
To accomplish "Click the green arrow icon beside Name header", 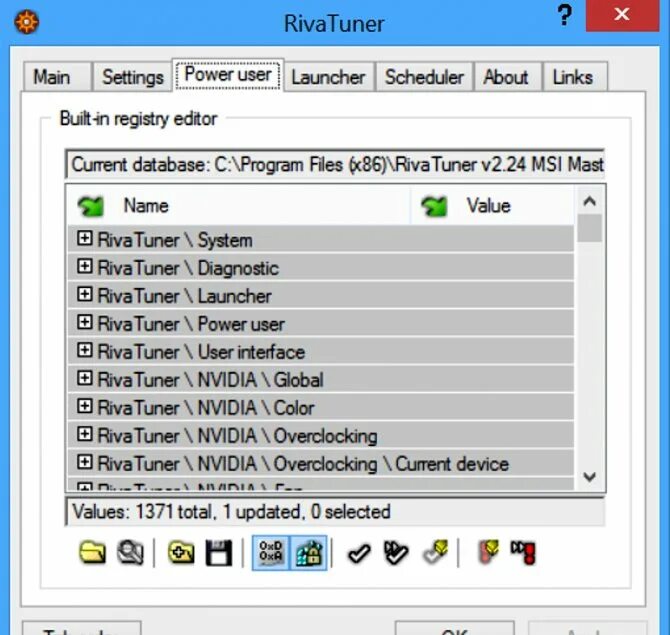I will click(x=91, y=206).
